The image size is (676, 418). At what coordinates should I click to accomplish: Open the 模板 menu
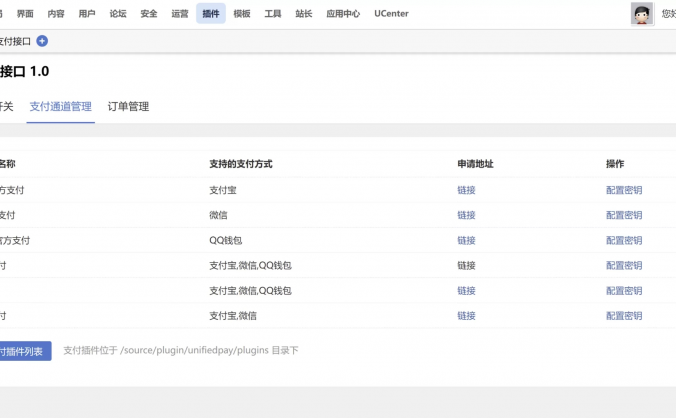[242, 14]
